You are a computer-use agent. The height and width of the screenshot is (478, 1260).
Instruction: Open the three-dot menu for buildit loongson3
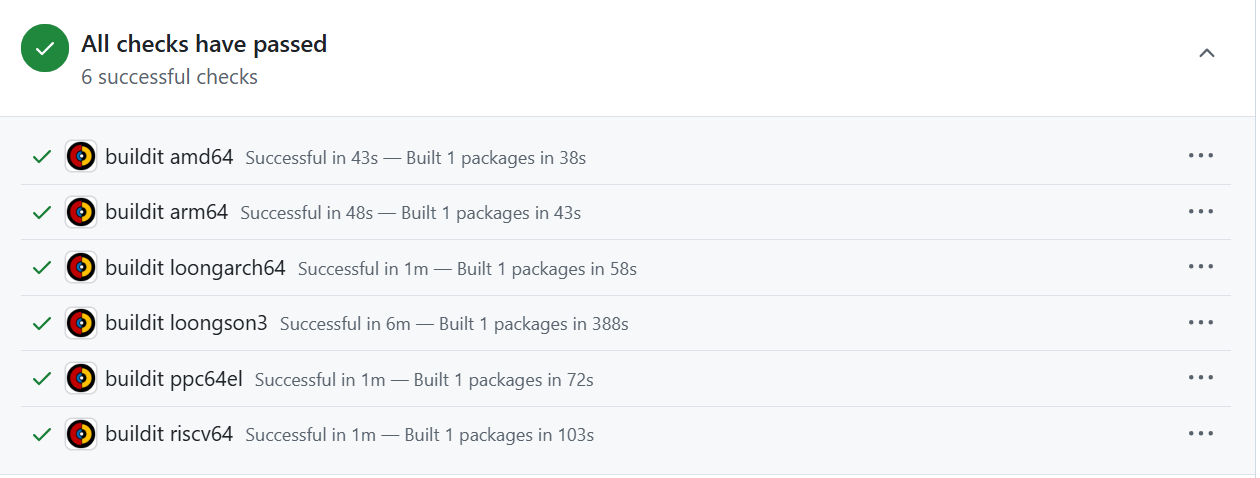point(1200,323)
